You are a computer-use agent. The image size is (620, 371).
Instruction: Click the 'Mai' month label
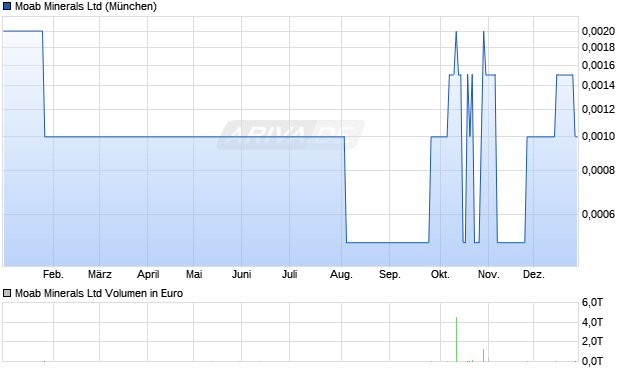pos(194,274)
